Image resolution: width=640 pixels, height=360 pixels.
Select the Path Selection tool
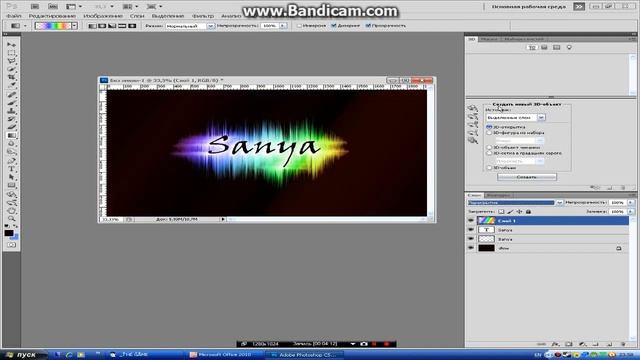pos(11,177)
